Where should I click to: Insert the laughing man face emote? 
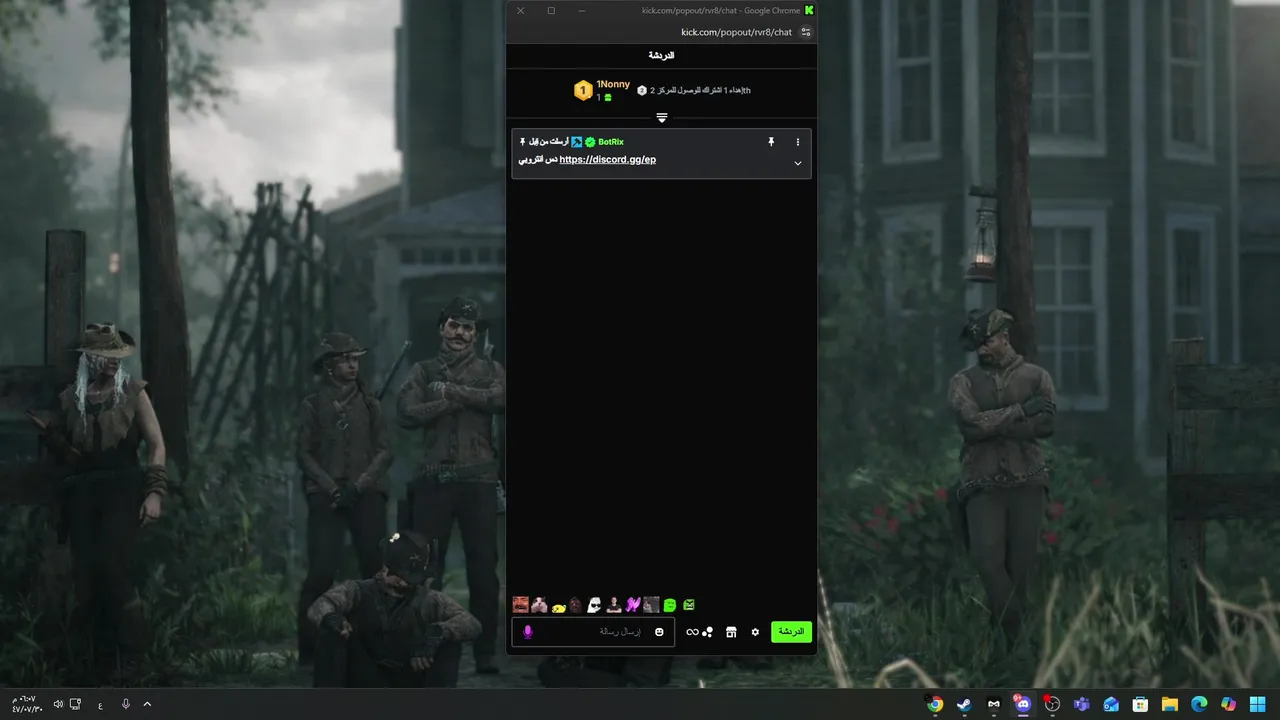click(x=520, y=605)
